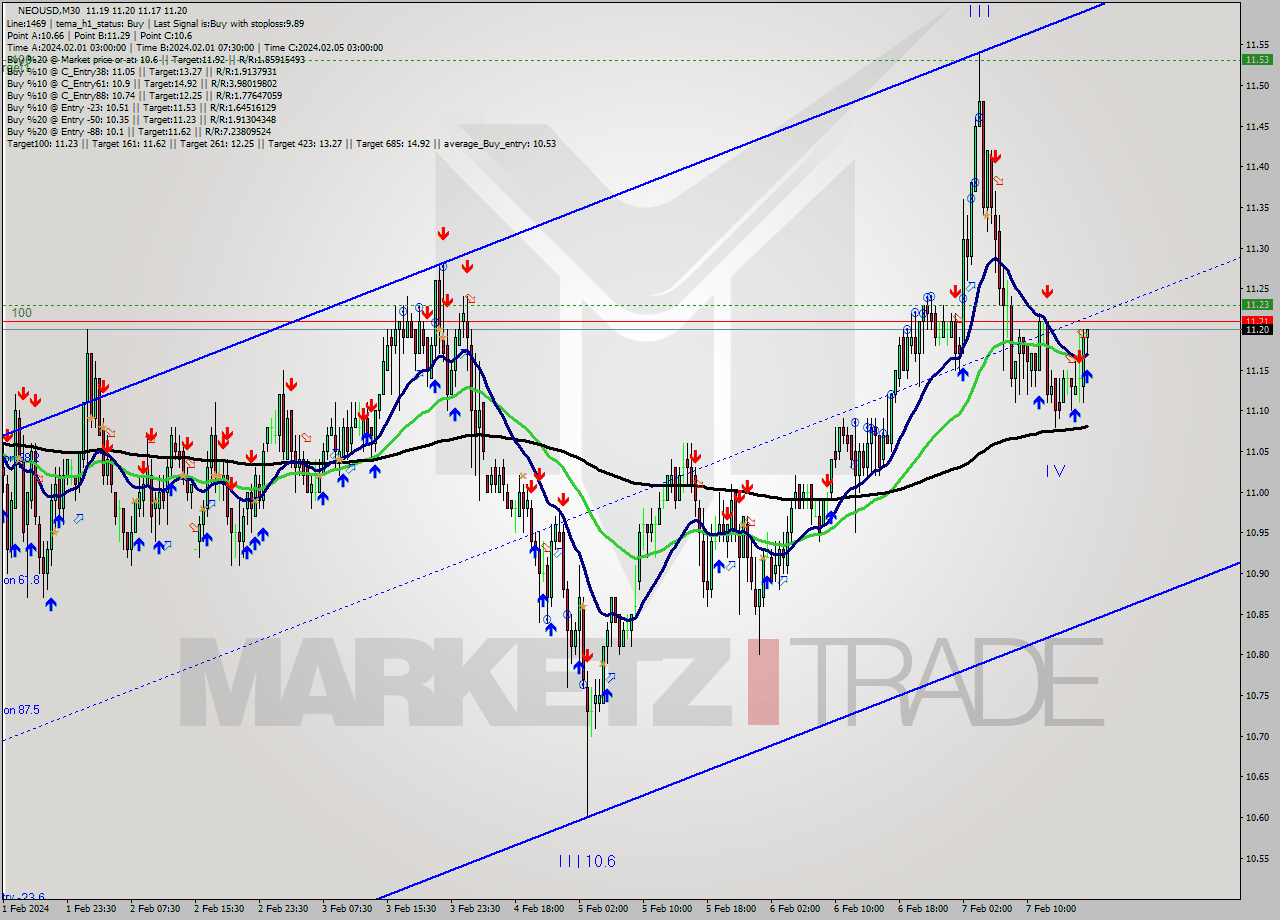Screen dimensions: 1280x920
Task: Click the 'on 87.5' retracement label
Action: click(x=21, y=710)
